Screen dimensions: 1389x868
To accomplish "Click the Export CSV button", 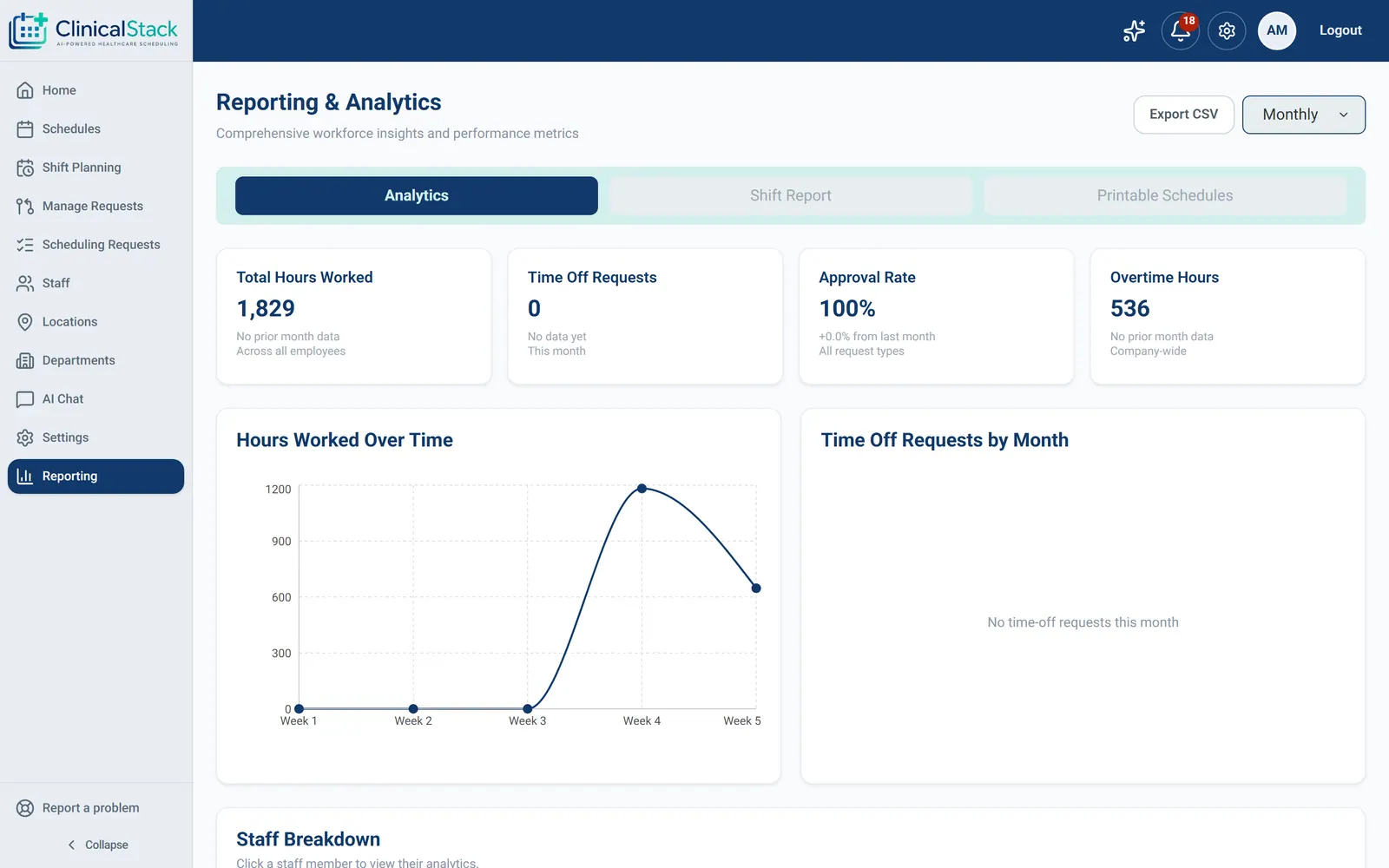I will (1183, 115).
